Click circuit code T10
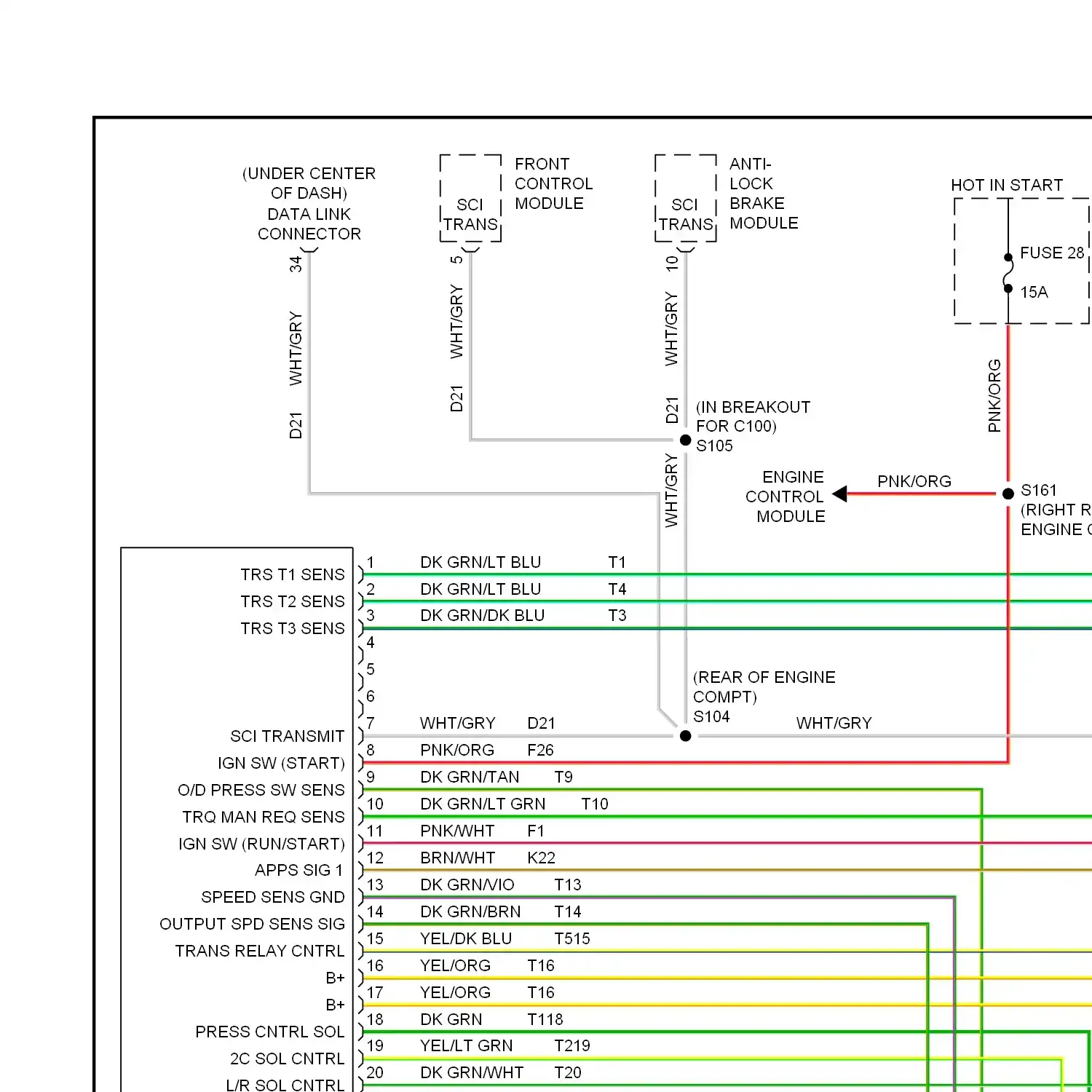 coord(595,804)
